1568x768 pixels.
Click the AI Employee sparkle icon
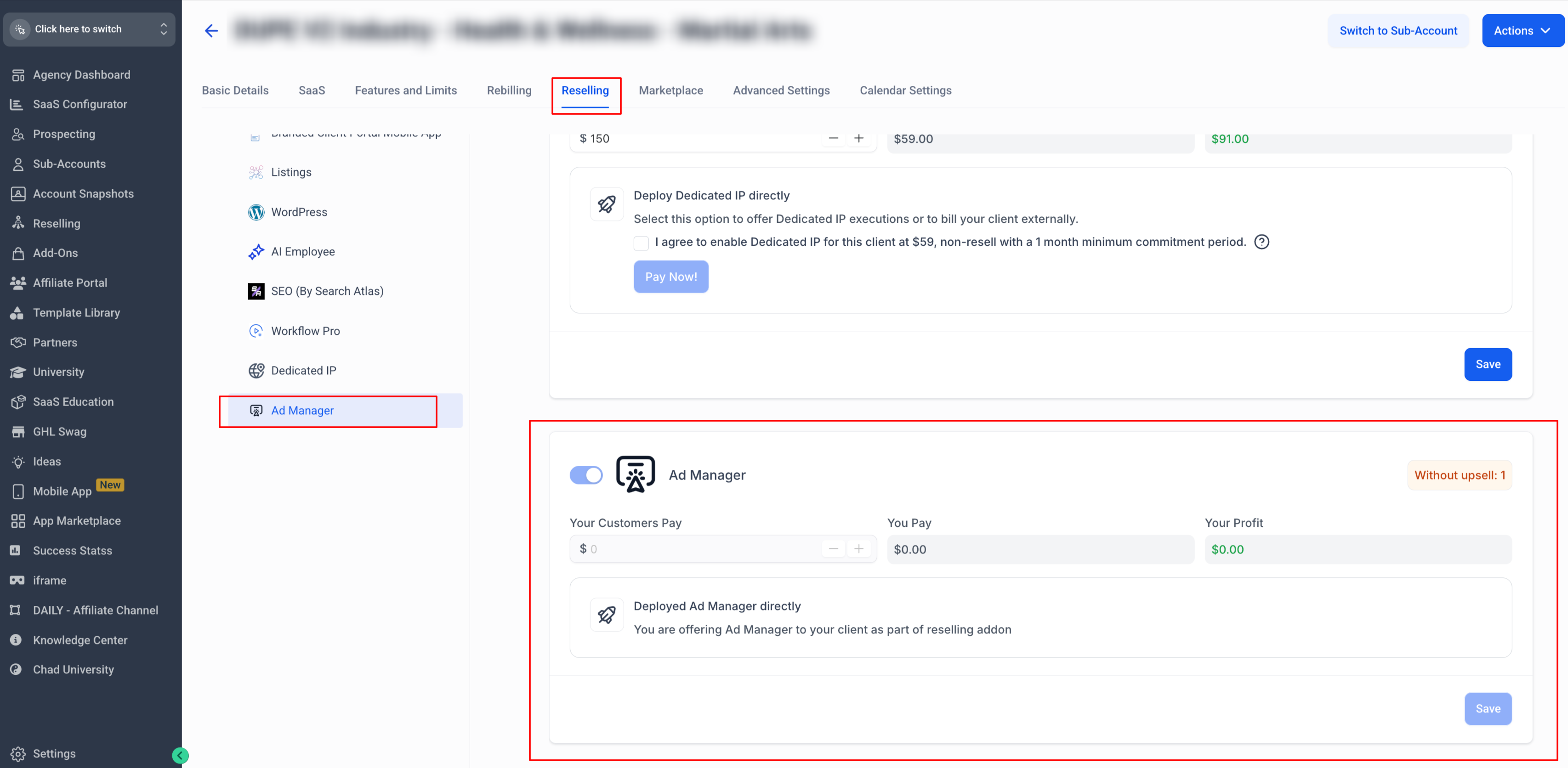(x=256, y=251)
